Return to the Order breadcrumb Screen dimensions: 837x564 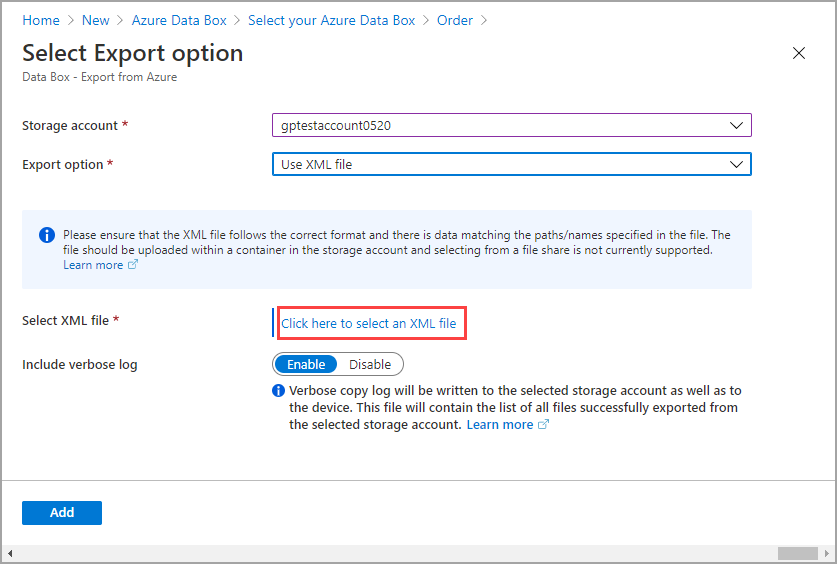click(455, 20)
